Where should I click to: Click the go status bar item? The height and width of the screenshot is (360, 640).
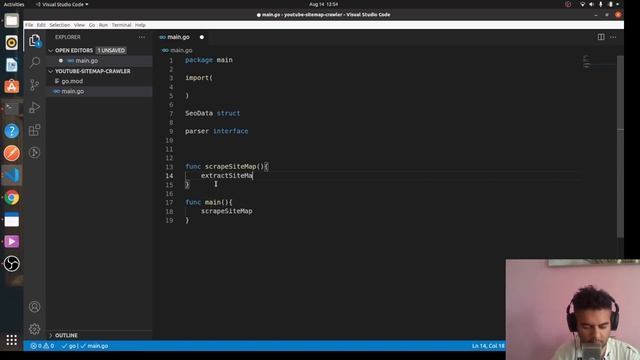[x=69, y=346]
